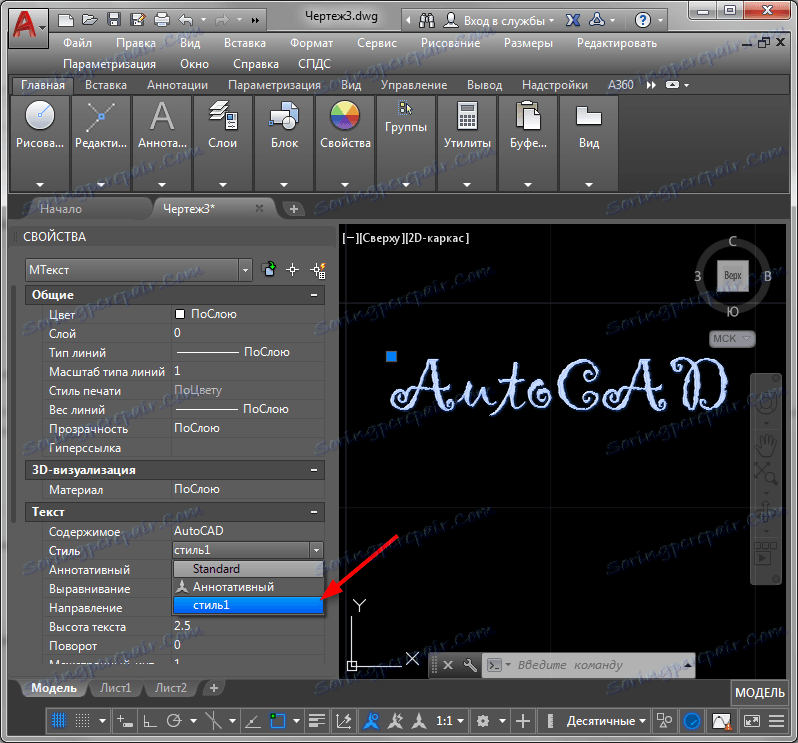This screenshot has width=798, height=743.
Task: Toggle snap mode dotted grid icon
Action: coord(82,721)
